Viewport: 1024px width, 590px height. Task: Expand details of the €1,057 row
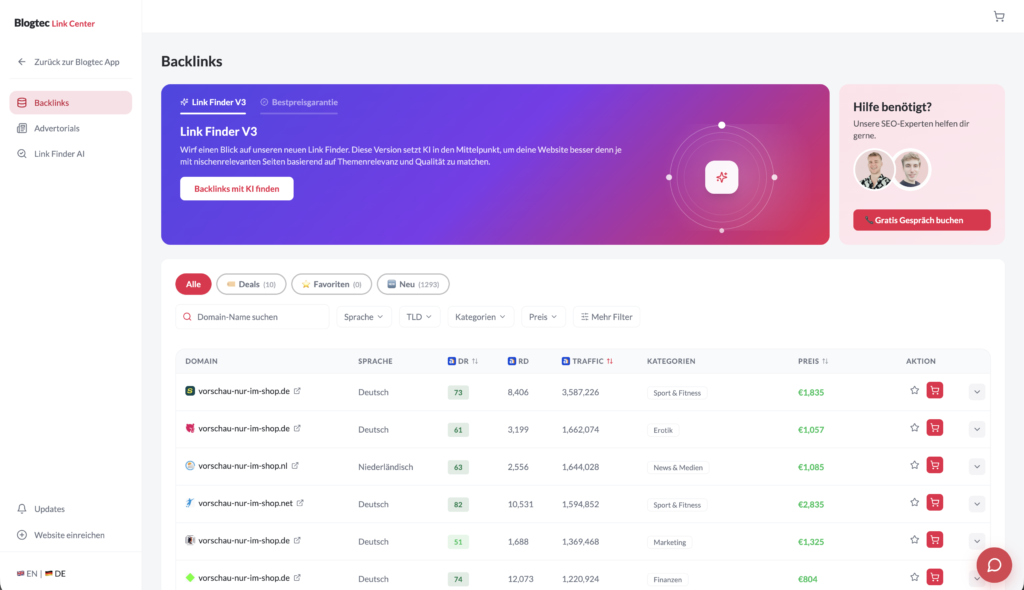tap(977, 429)
